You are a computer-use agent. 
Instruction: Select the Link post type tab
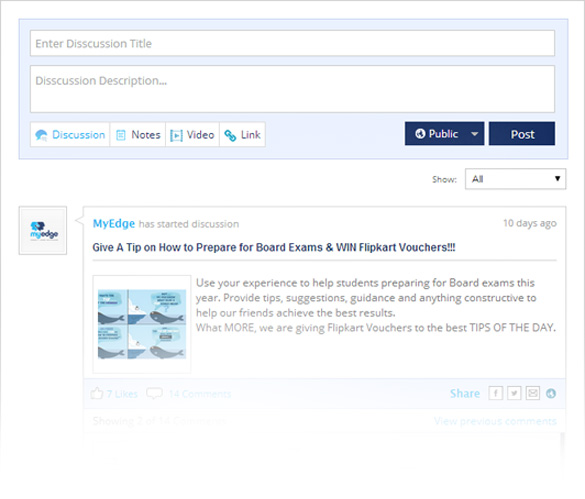[x=242, y=134]
